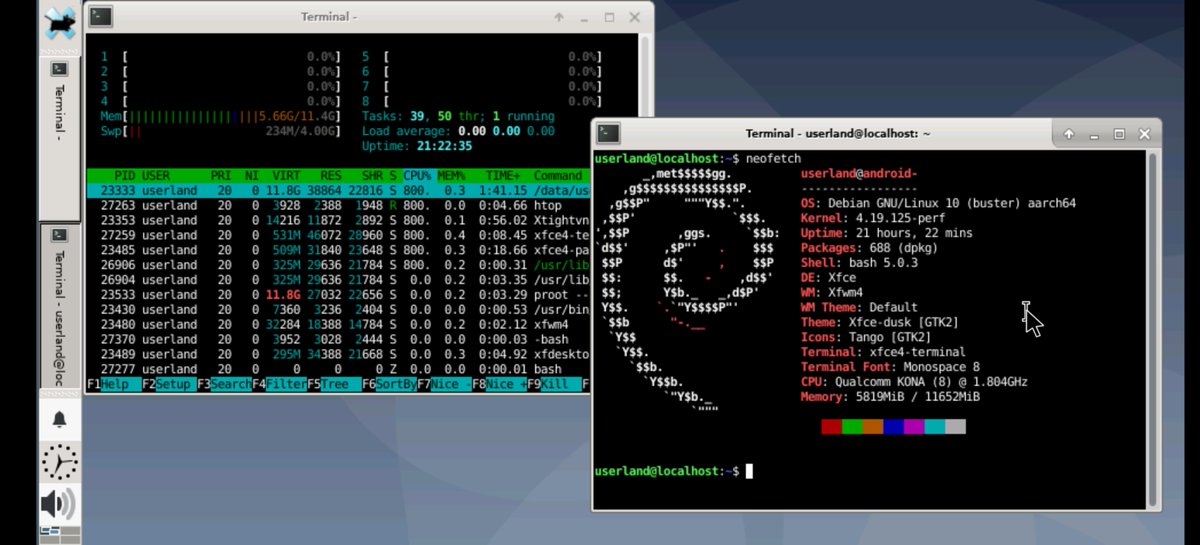
Task: Sort by NI column header
Action: click(252, 175)
